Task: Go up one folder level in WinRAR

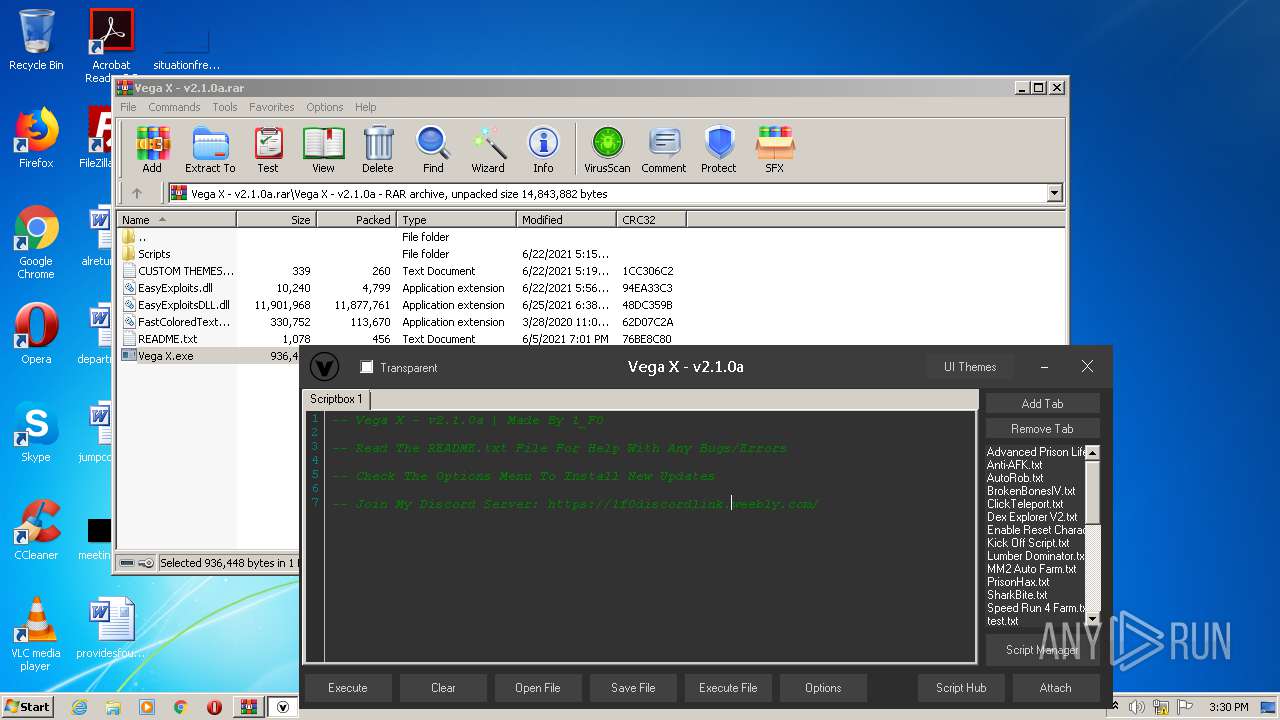Action: coord(137,194)
